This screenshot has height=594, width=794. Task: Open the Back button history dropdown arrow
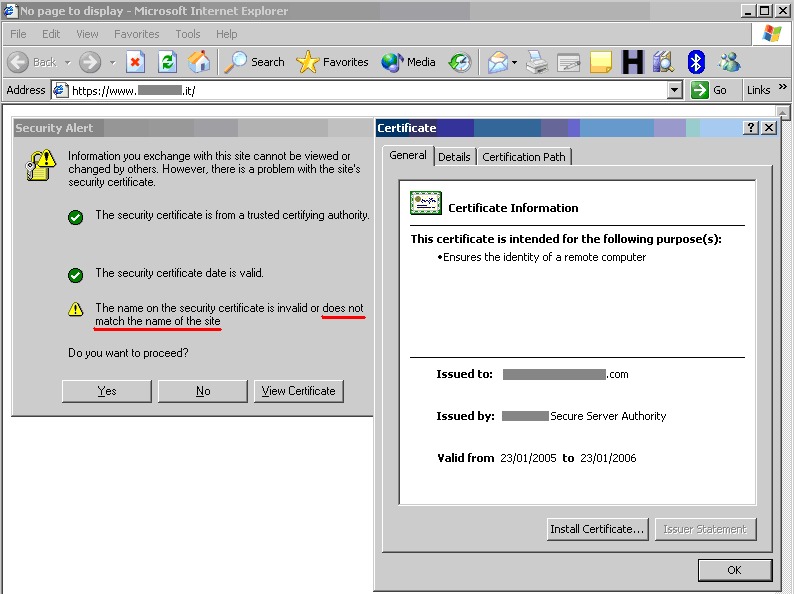click(x=67, y=63)
